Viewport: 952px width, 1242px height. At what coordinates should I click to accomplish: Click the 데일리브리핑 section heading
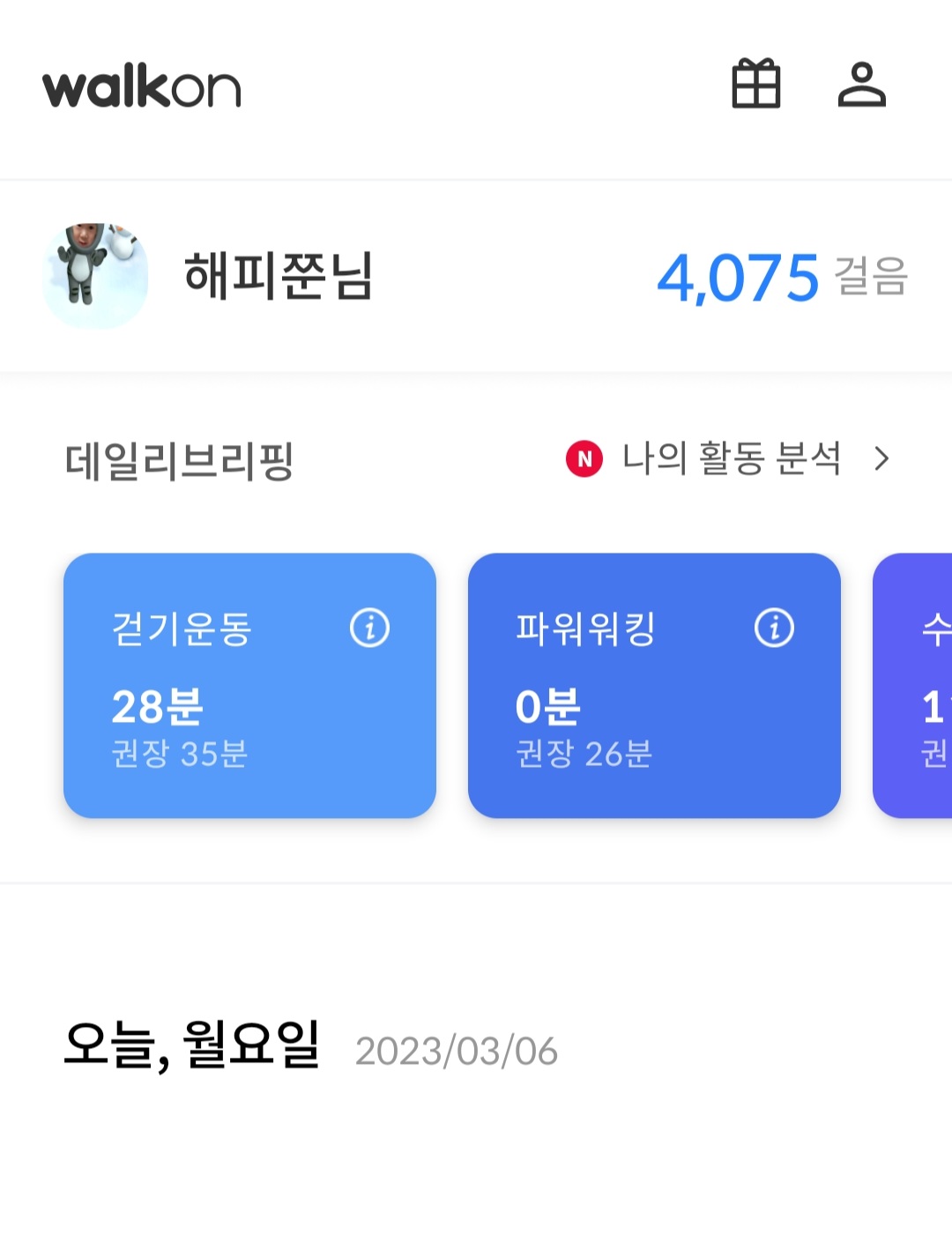[x=179, y=461]
